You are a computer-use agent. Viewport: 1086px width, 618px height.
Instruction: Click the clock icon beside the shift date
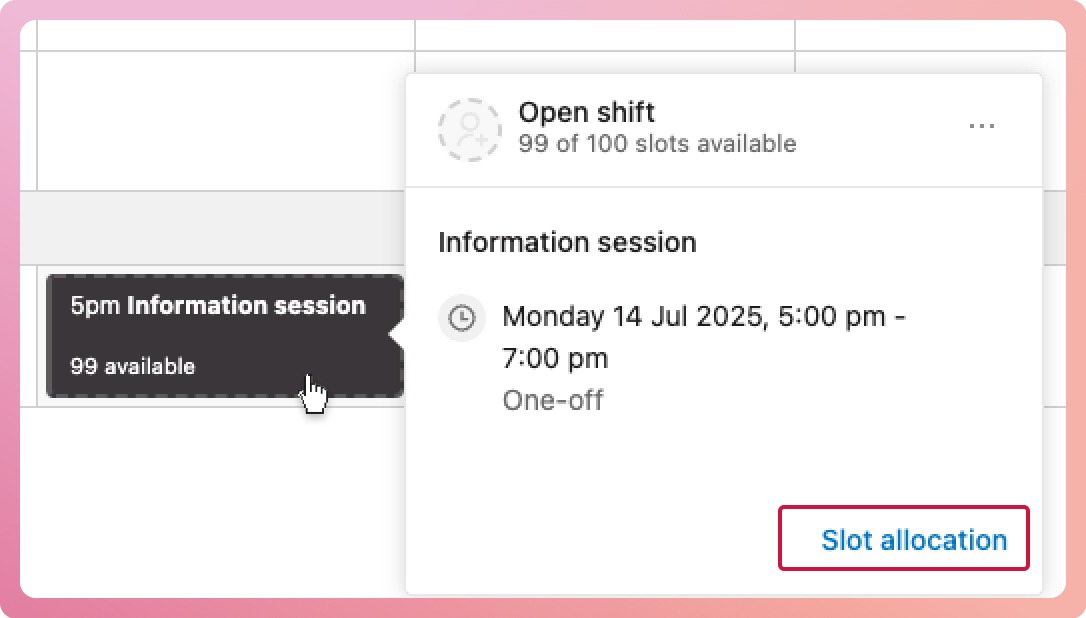[x=462, y=318]
